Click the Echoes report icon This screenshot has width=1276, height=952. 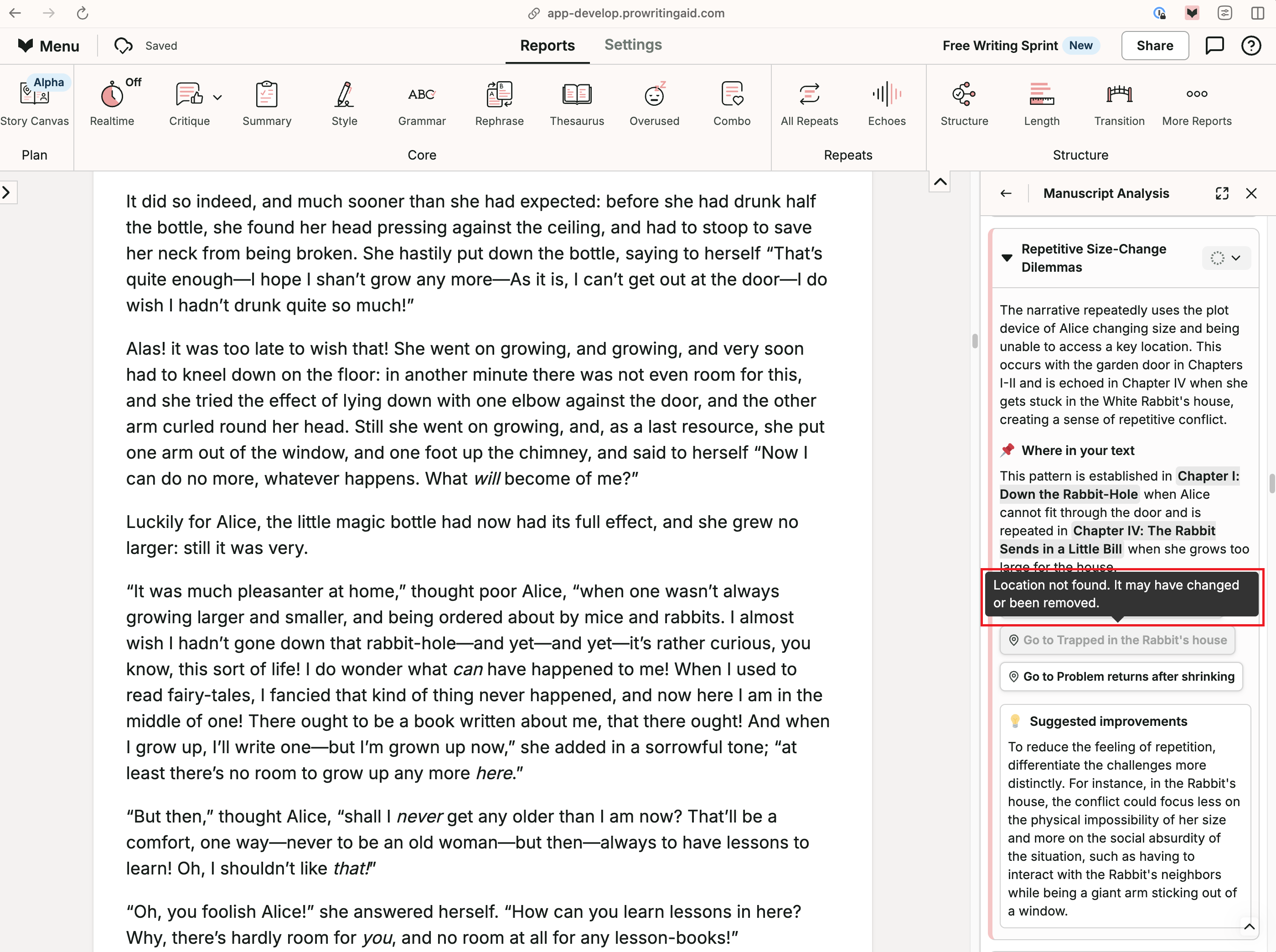tap(887, 94)
